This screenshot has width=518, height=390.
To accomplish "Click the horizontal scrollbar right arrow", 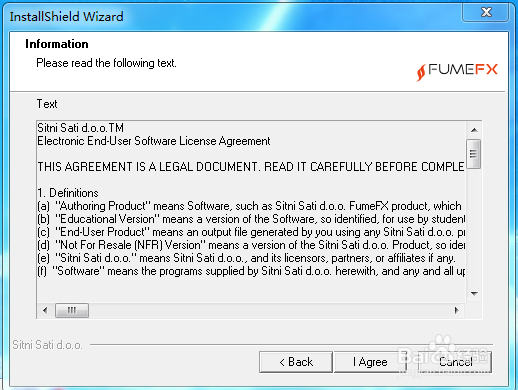I will click(457, 311).
